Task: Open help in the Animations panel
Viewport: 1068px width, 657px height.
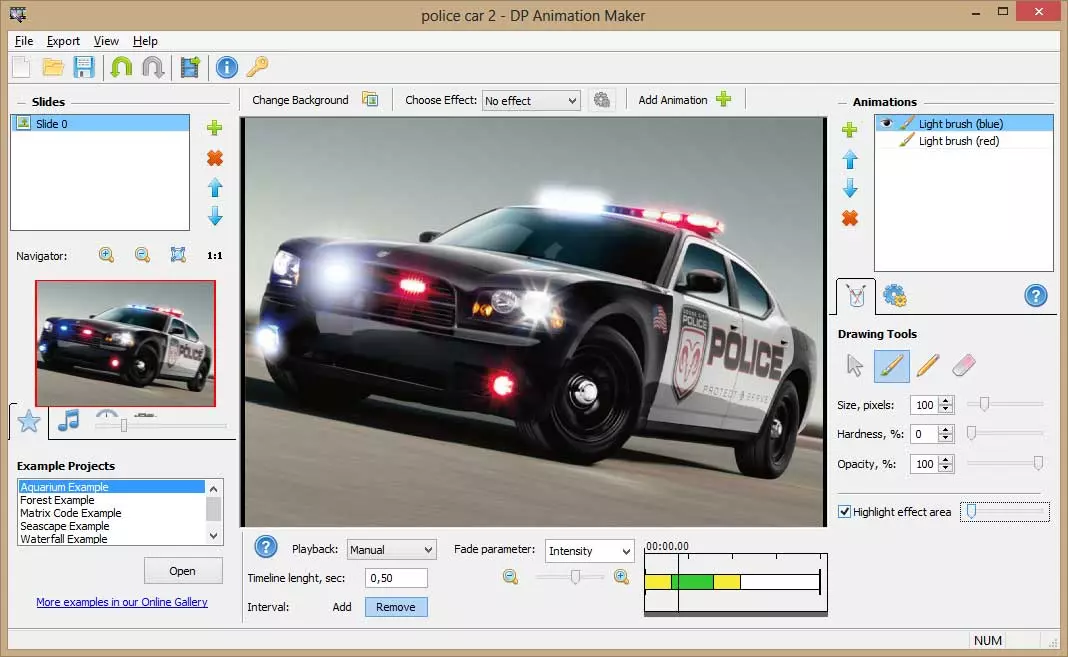Action: (x=1035, y=295)
